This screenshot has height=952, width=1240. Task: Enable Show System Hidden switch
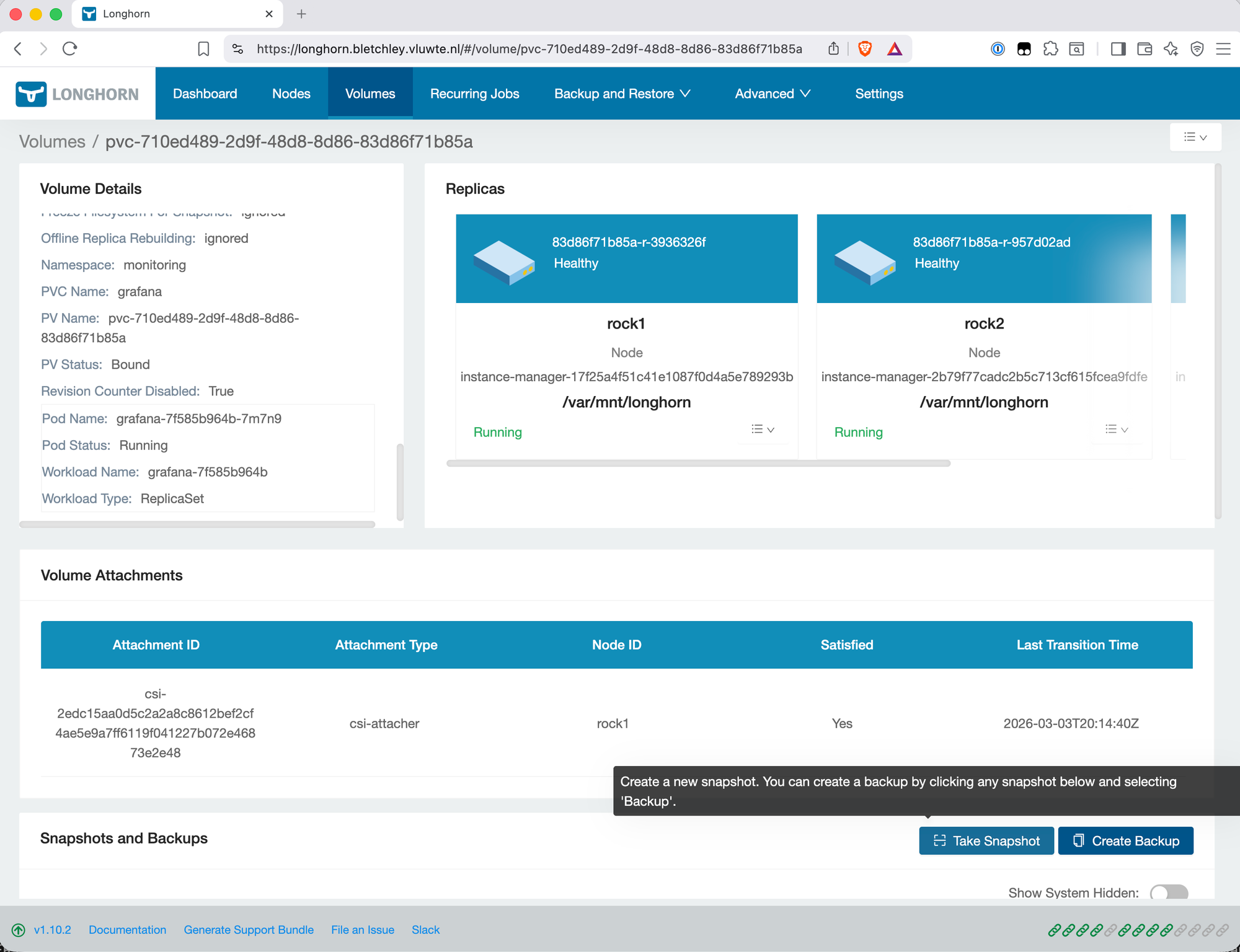click(x=1169, y=892)
